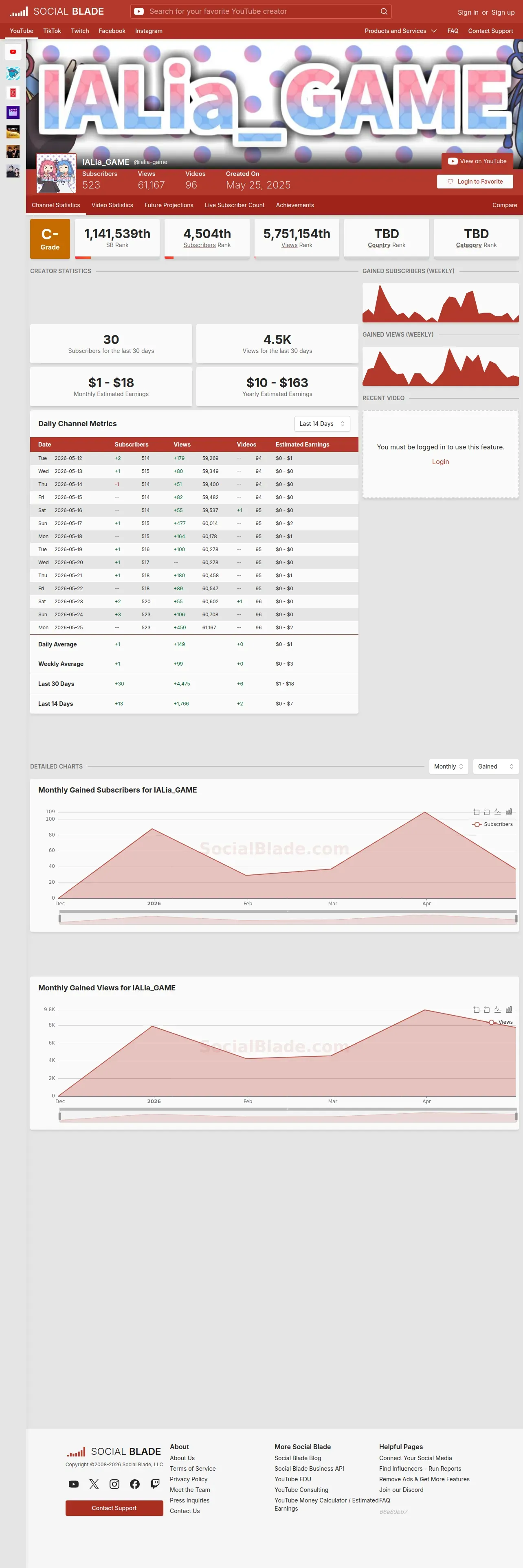Open the Gained chart type dropdown
The height and width of the screenshot is (1568, 523).
pos(496,766)
